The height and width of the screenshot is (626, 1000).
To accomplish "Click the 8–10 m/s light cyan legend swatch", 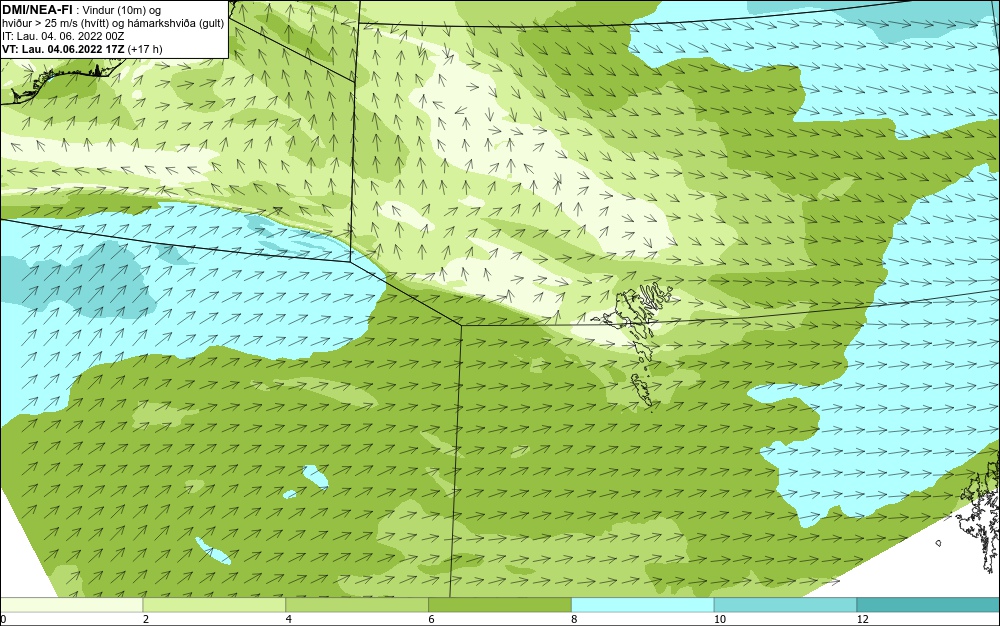I will (x=643, y=605).
